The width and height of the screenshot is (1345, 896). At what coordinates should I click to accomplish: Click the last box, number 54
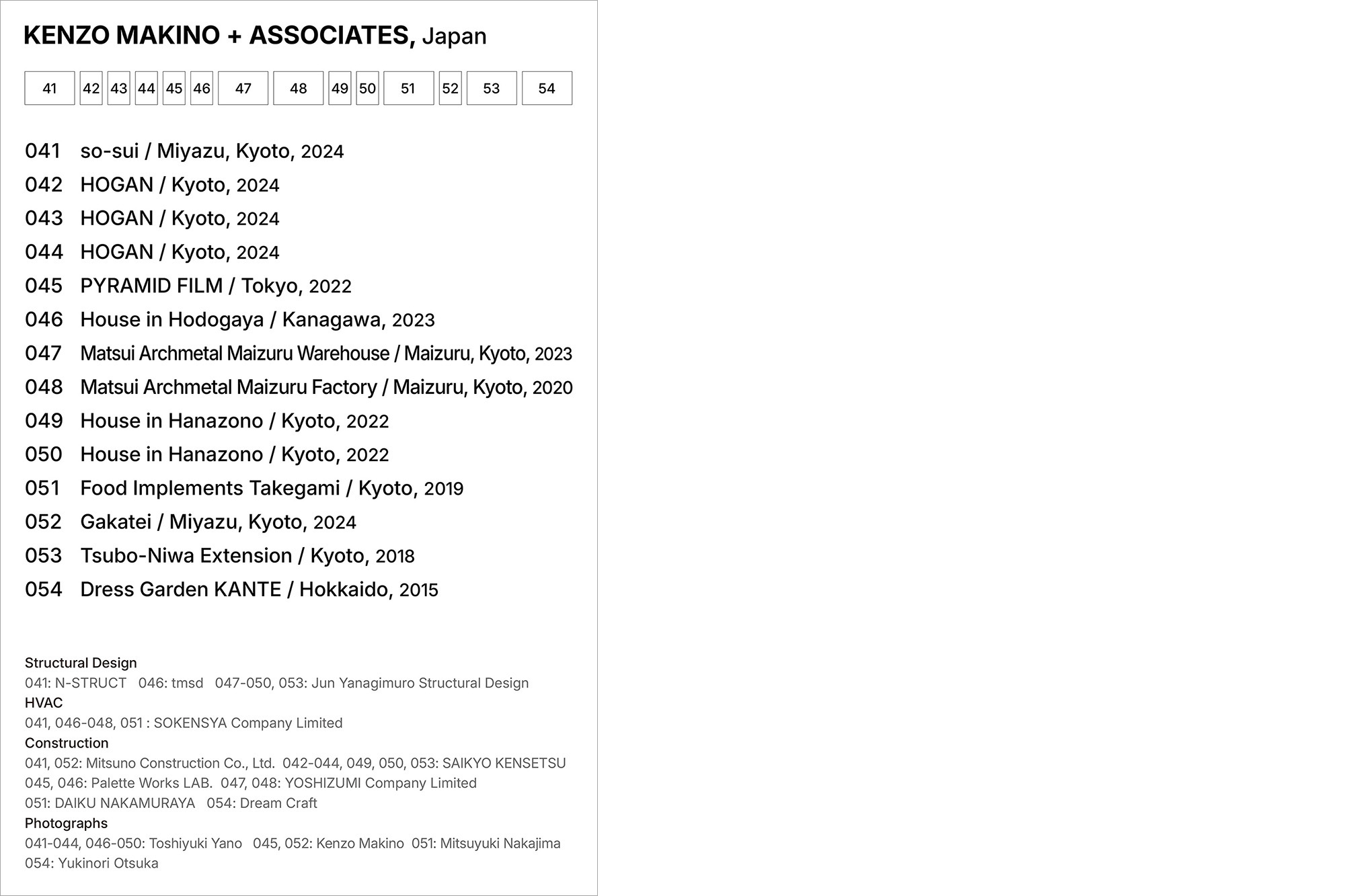pos(547,88)
